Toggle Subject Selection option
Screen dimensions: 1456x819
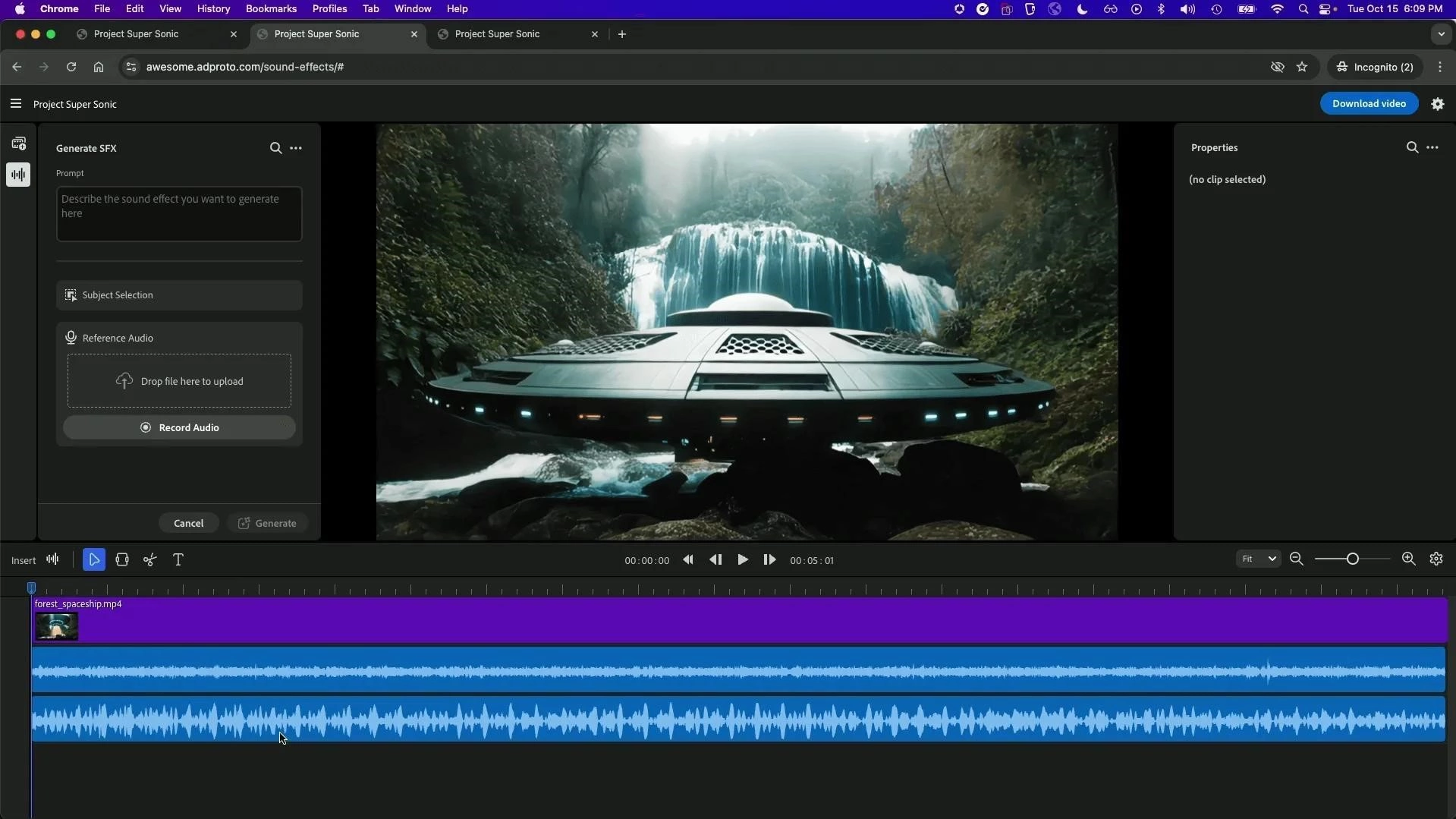point(179,295)
